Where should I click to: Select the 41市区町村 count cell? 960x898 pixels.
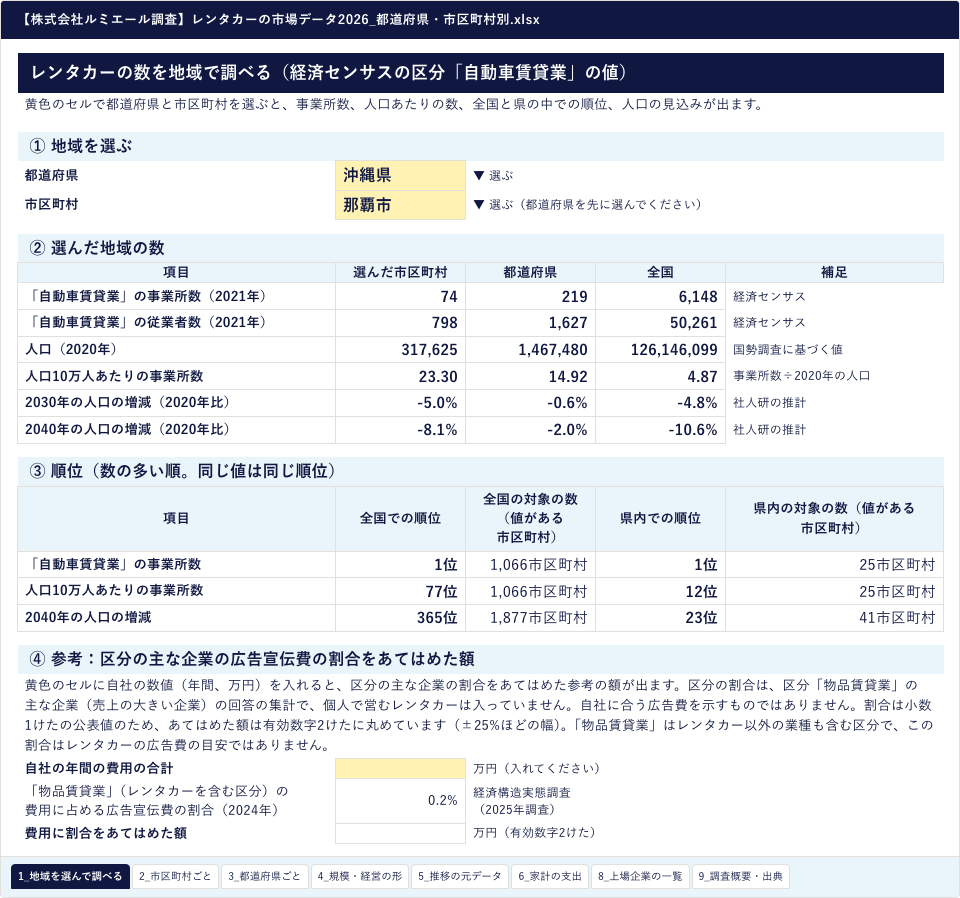[x=834, y=618]
